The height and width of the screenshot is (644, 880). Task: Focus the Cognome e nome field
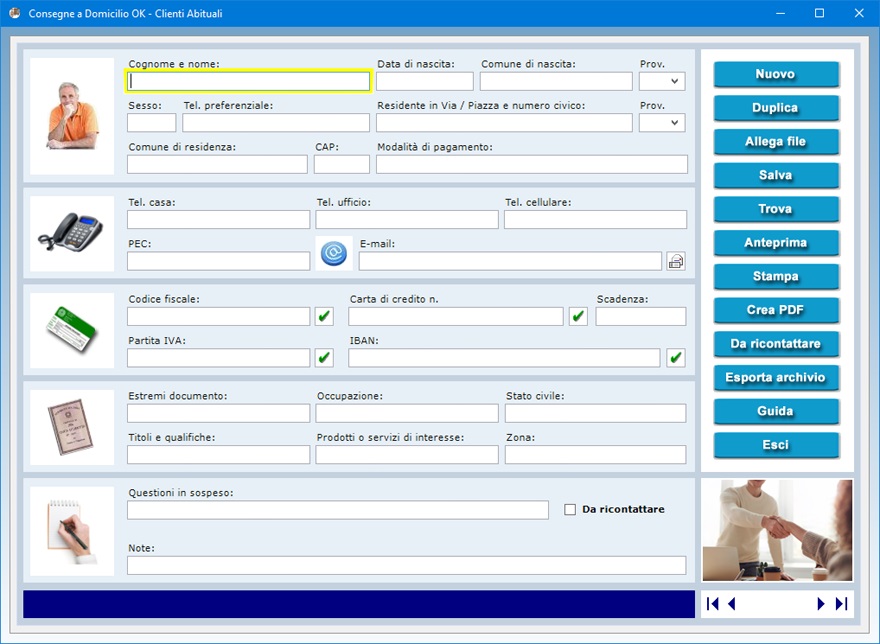(x=248, y=81)
